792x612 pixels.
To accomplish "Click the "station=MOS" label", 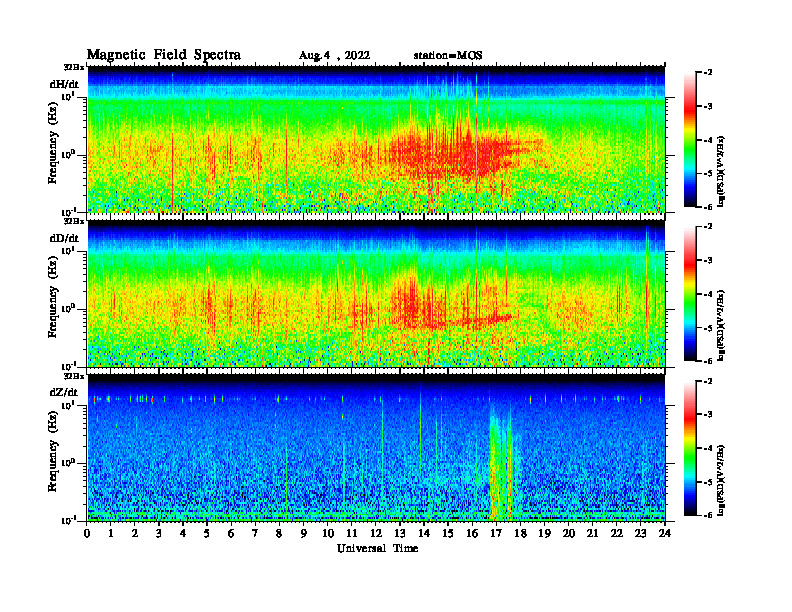I will point(448,56).
